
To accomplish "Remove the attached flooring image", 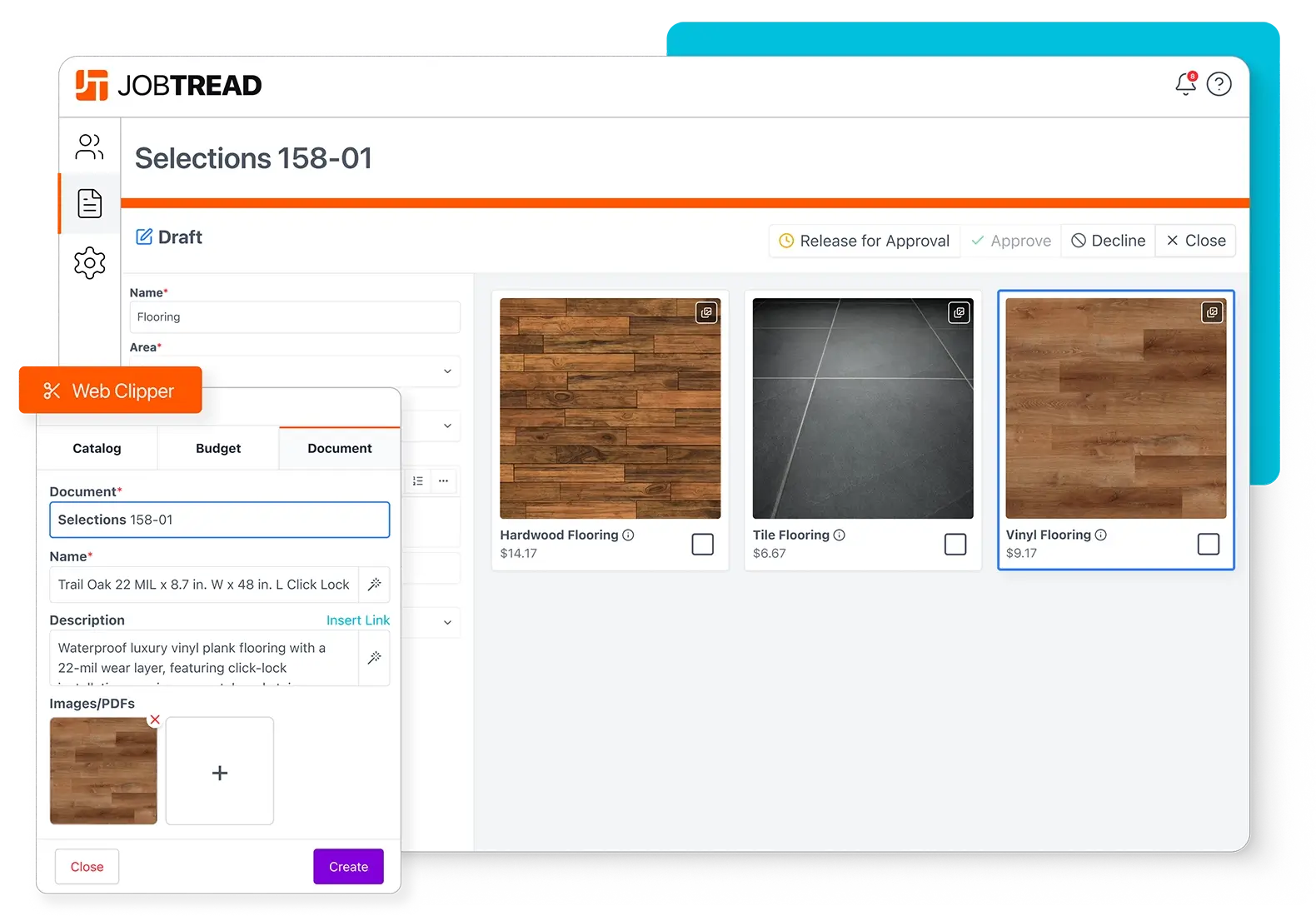I will (x=155, y=719).
